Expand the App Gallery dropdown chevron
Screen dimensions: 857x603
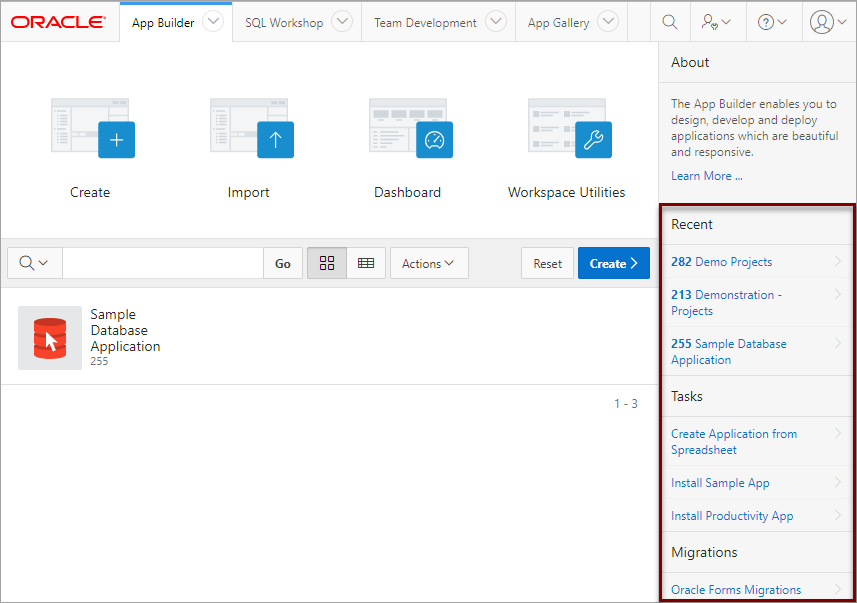coord(608,22)
